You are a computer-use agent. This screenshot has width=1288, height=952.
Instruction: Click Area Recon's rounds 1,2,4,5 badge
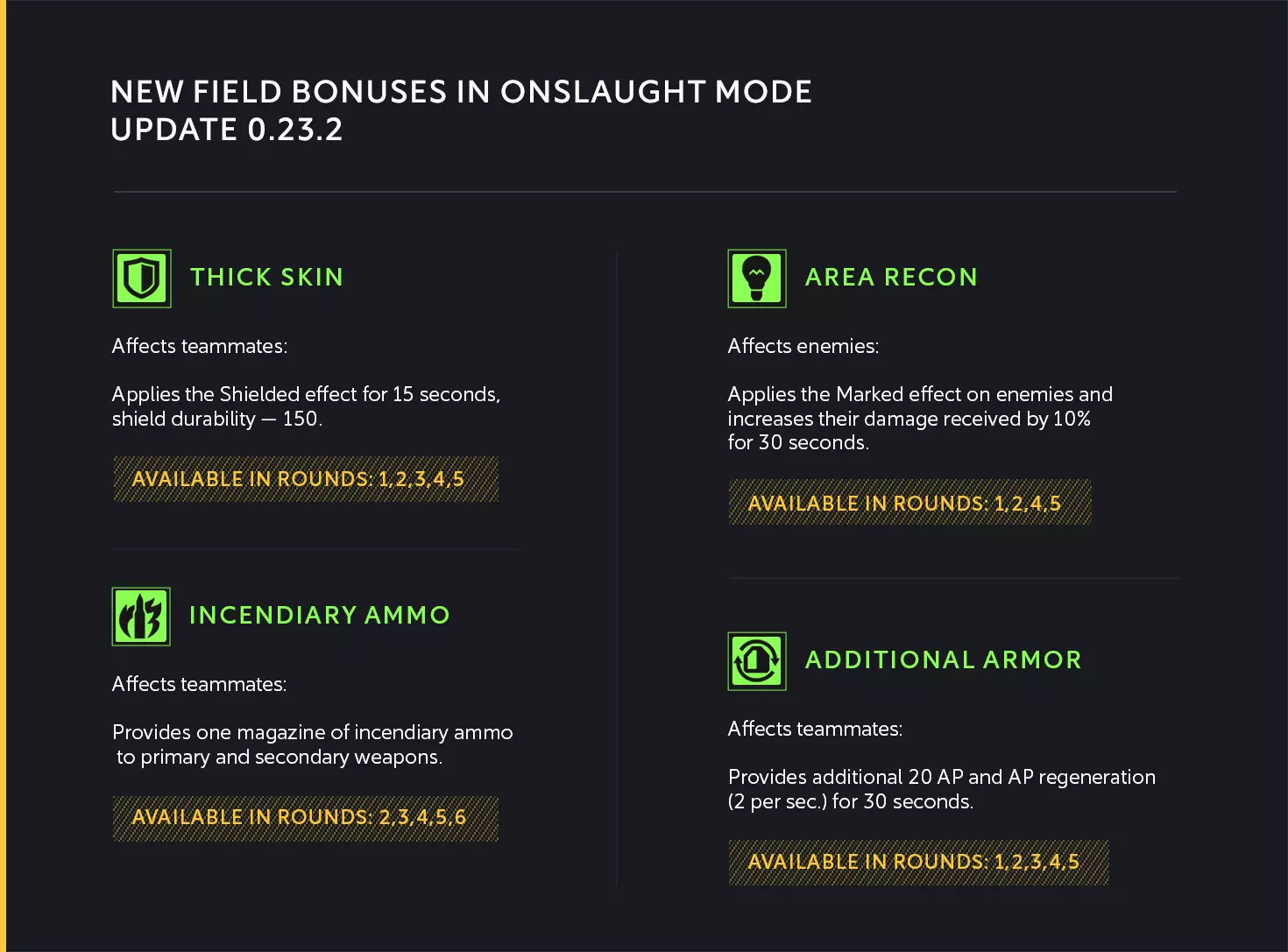[x=909, y=503]
